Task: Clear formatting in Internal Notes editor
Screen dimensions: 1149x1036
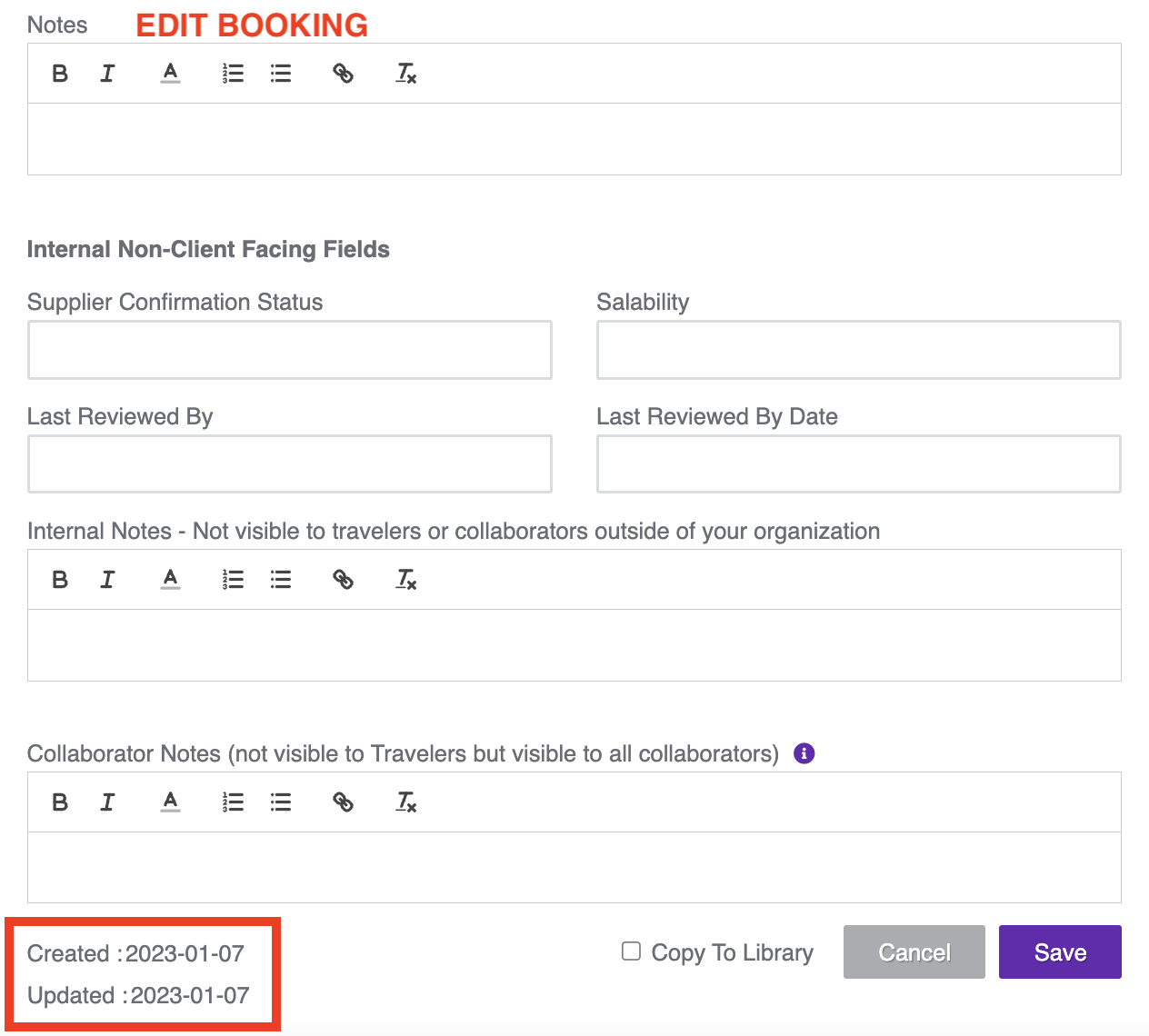Action: click(x=406, y=580)
